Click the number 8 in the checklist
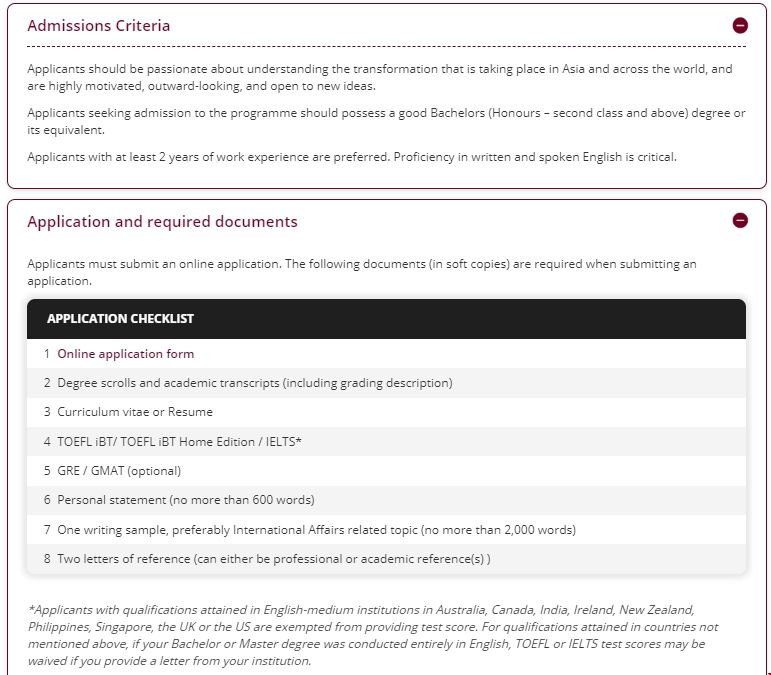 tap(47, 558)
